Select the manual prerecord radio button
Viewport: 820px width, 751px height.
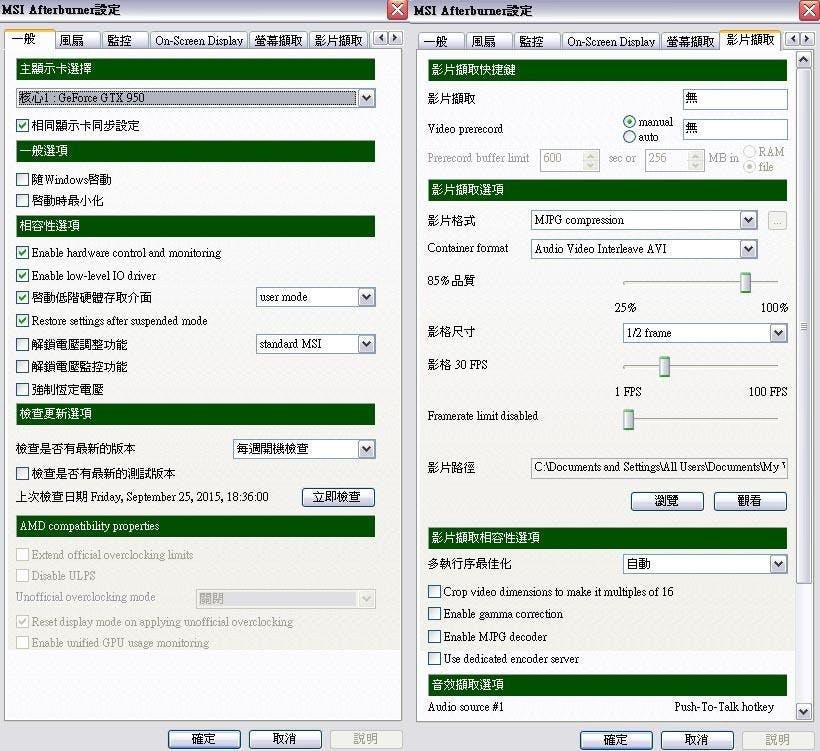[x=630, y=122]
